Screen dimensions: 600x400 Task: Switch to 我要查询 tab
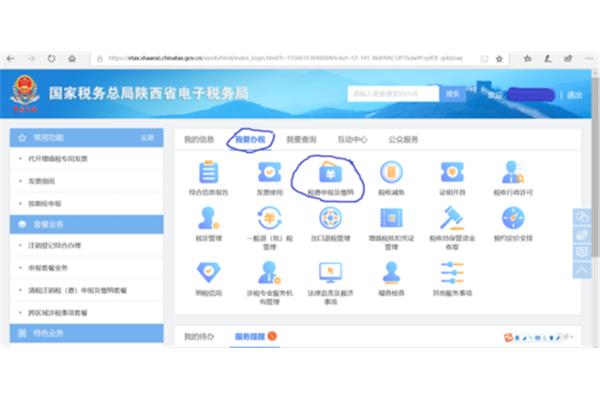point(301,139)
